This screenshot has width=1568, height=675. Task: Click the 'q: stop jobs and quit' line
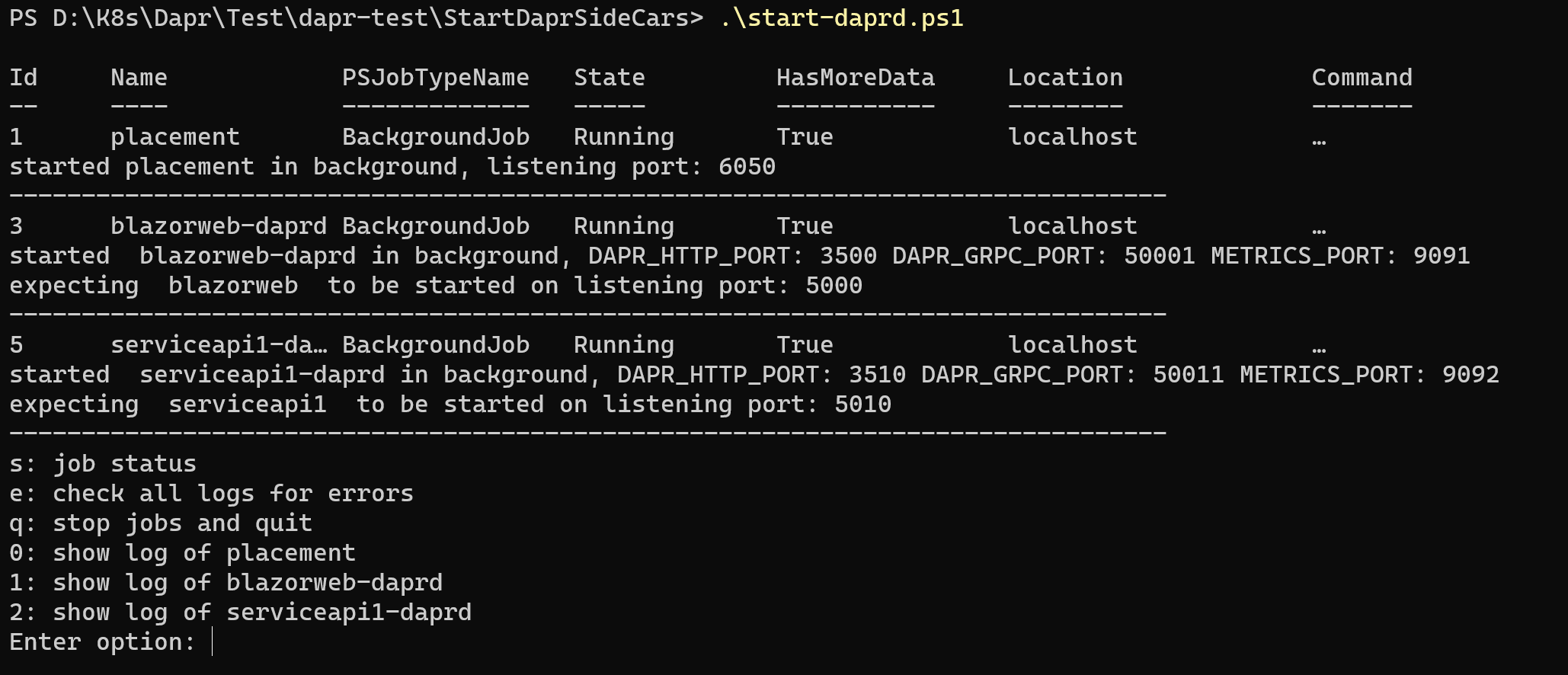click(x=161, y=523)
